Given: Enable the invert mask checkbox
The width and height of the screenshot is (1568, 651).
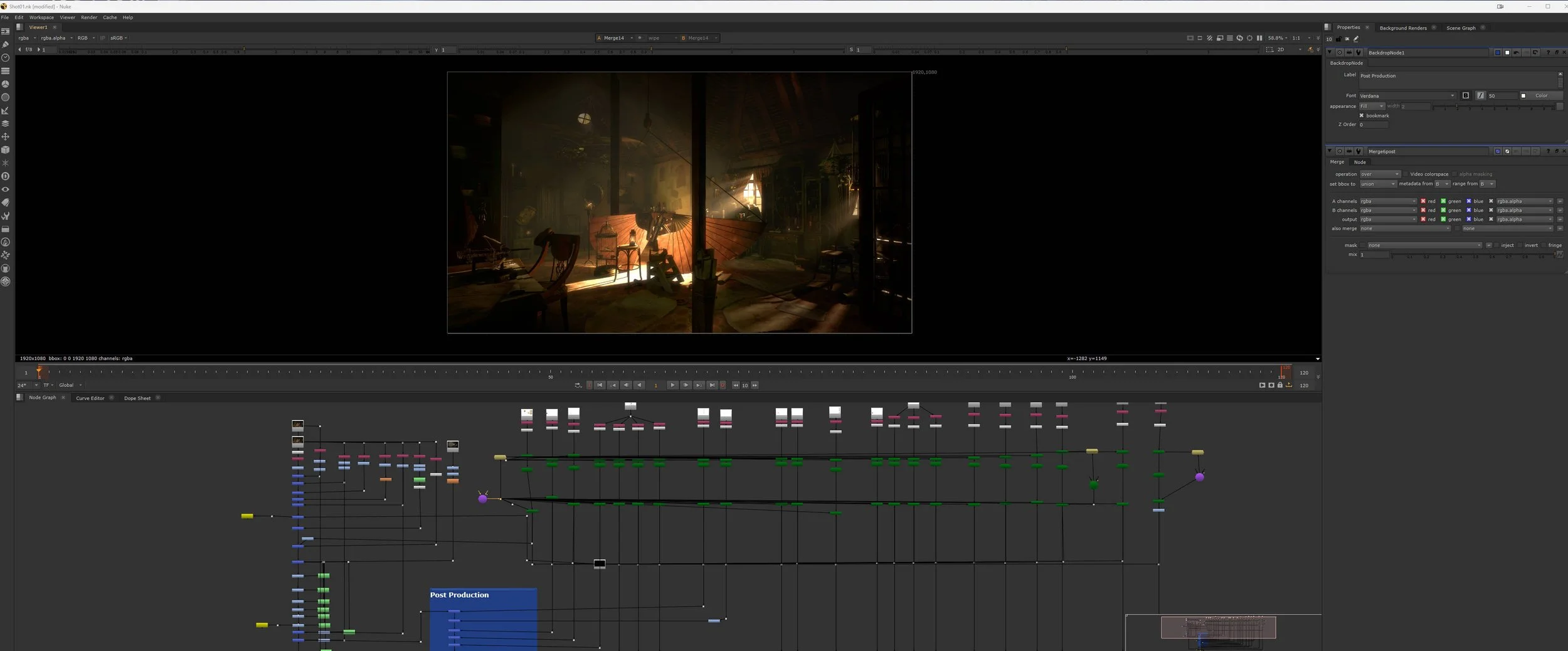Looking at the screenshot, I should [x=1520, y=245].
